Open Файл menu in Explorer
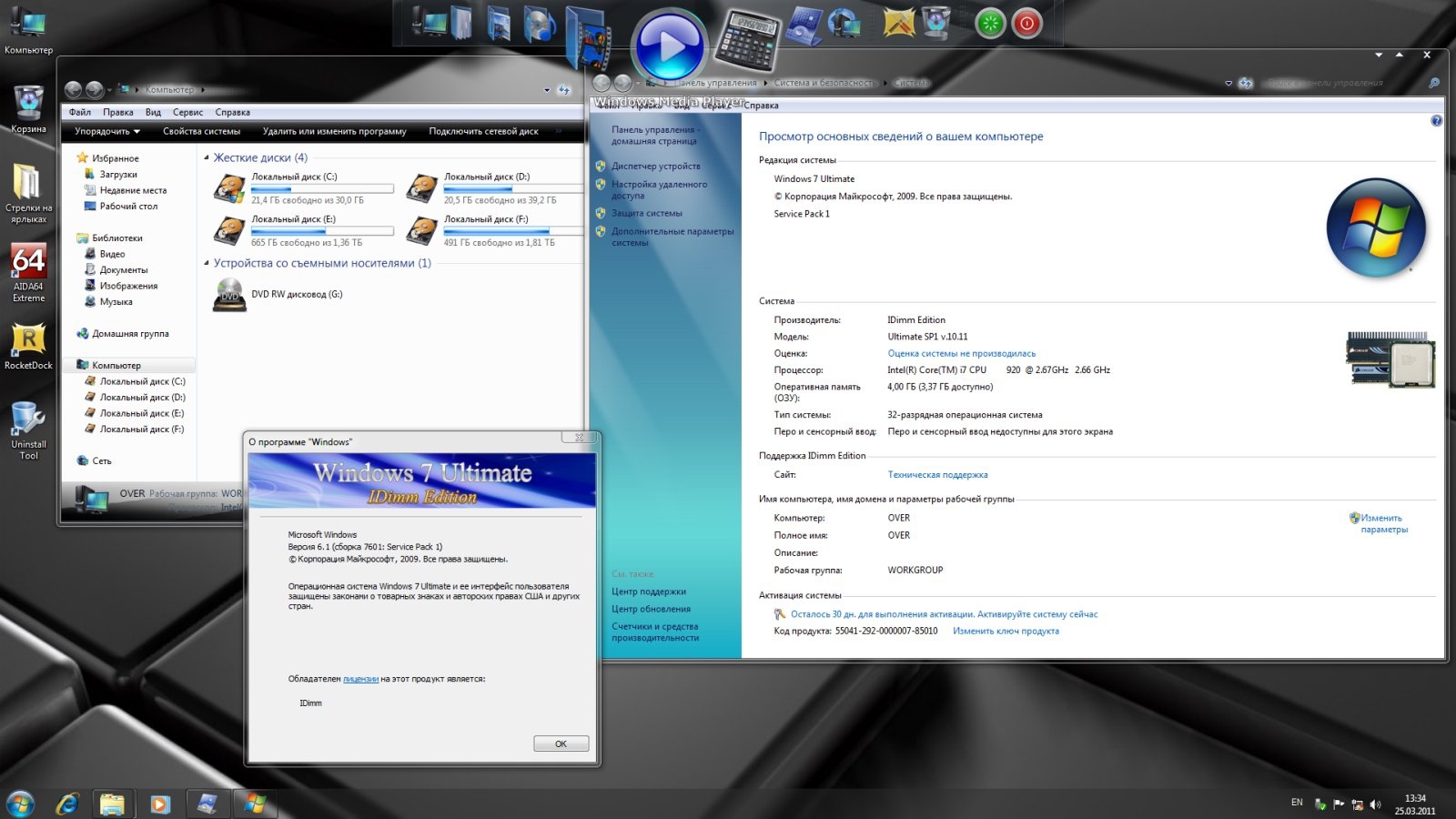Screen dimensions: 1456x819 click(x=80, y=112)
